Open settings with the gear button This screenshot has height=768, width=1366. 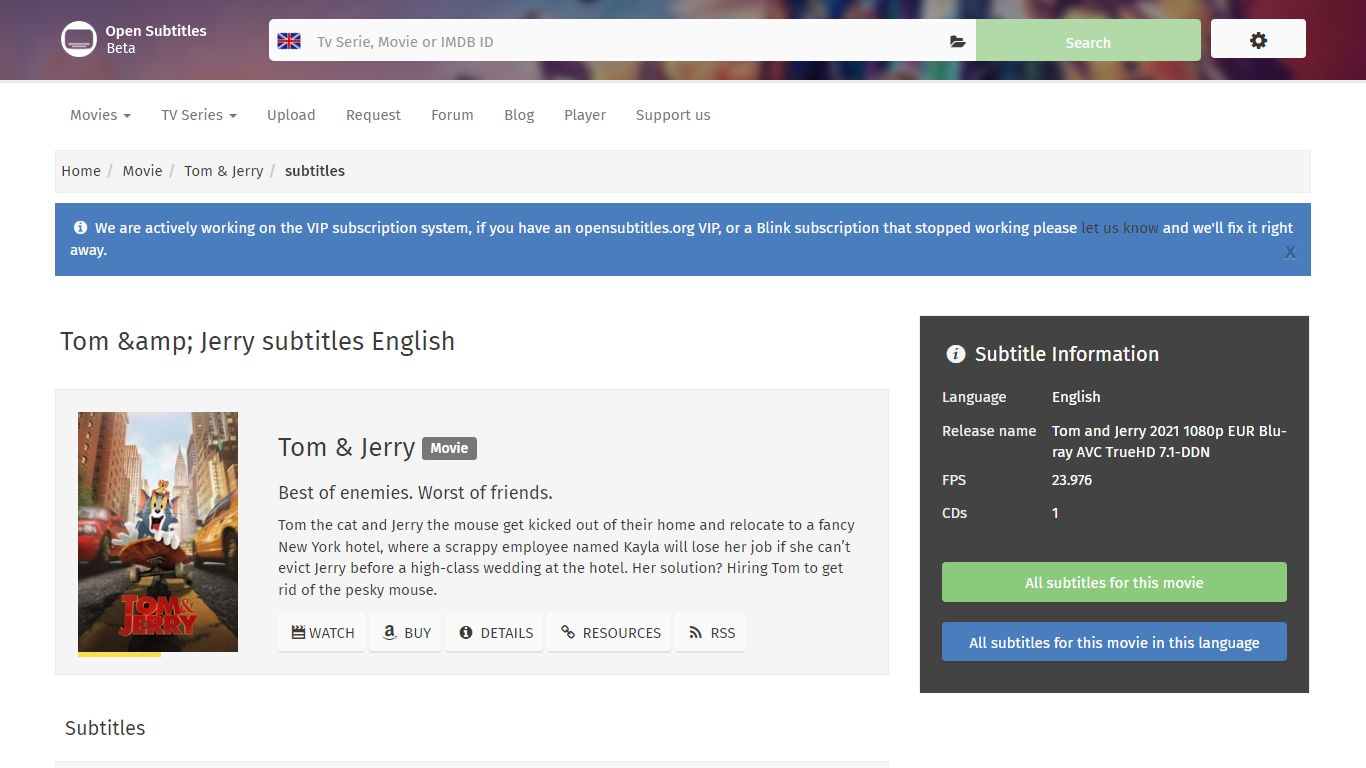point(1258,40)
